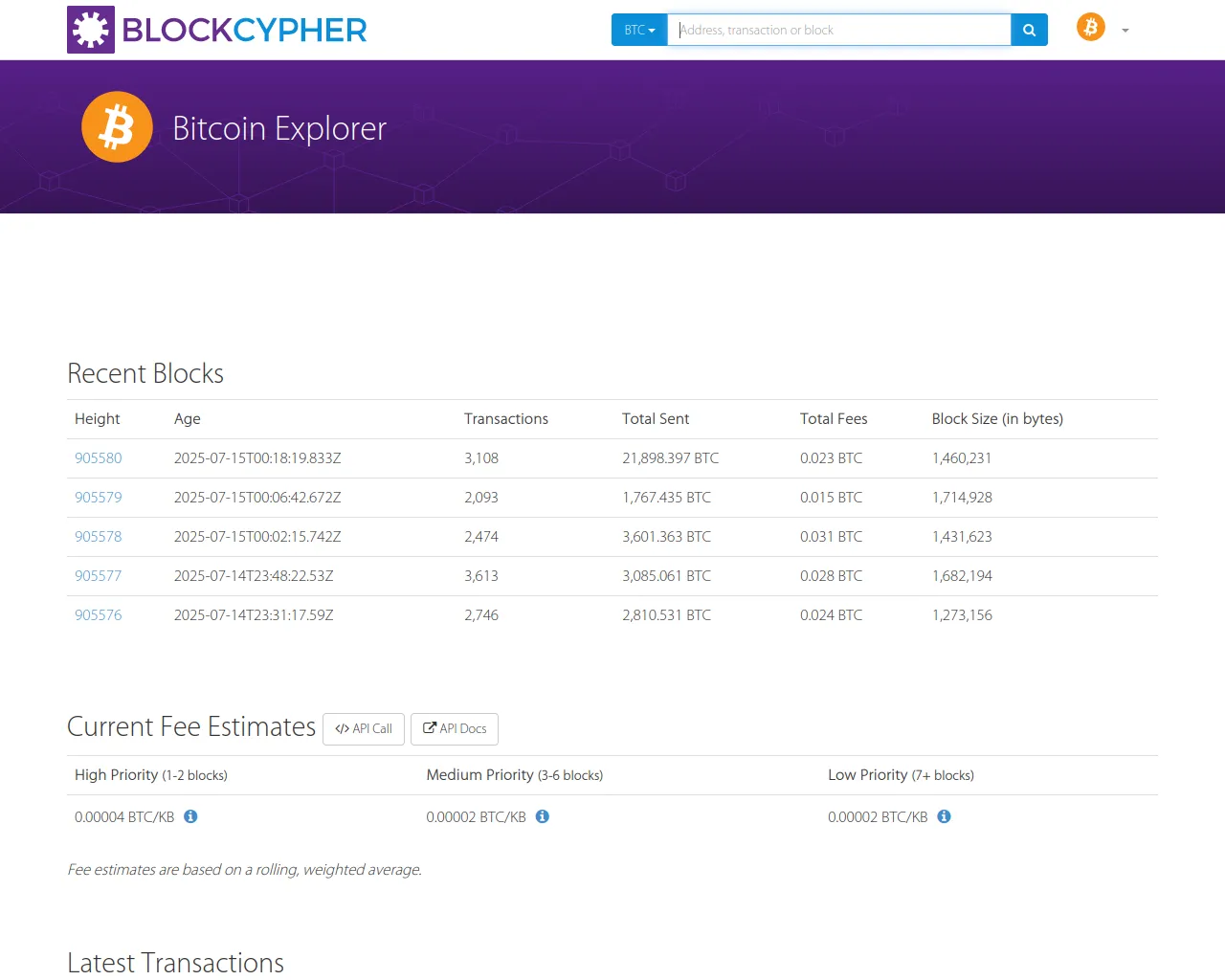1225x980 pixels.
Task: Click the 21,898.397 BTC total sent value
Action: pyautogui.click(x=671, y=458)
